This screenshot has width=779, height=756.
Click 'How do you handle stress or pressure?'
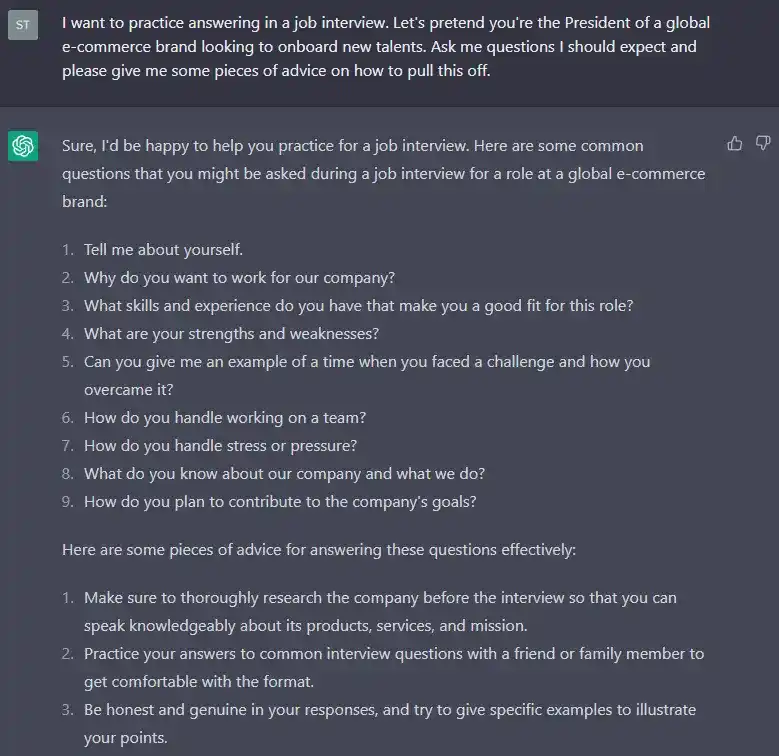(x=221, y=446)
